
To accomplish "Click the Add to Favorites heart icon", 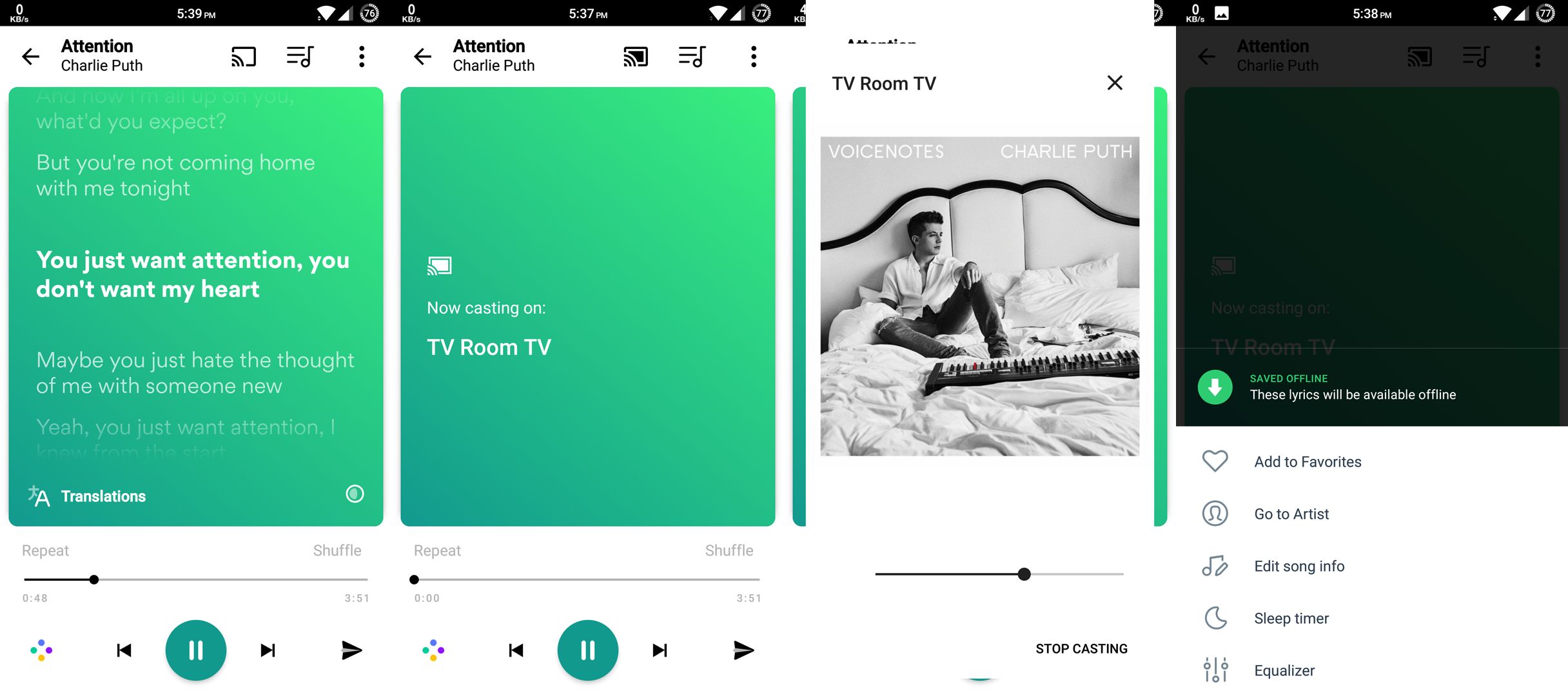I will coord(1215,461).
